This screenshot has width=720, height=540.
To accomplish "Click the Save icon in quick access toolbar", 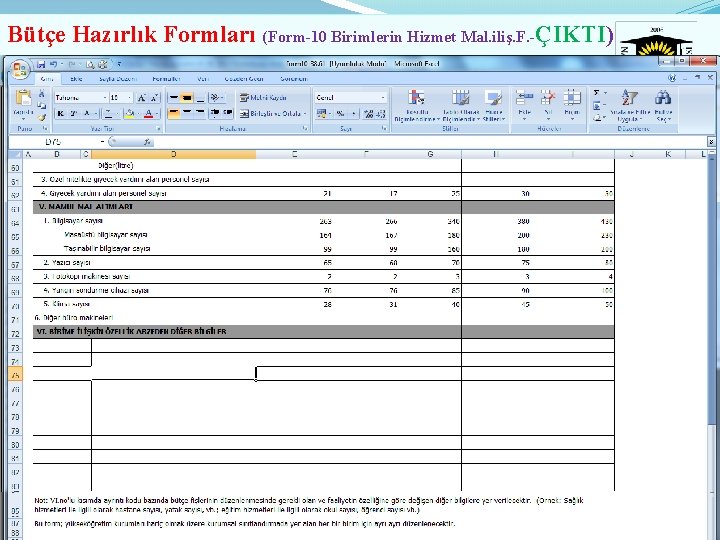I will pyautogui.click(x=41, y=64).
